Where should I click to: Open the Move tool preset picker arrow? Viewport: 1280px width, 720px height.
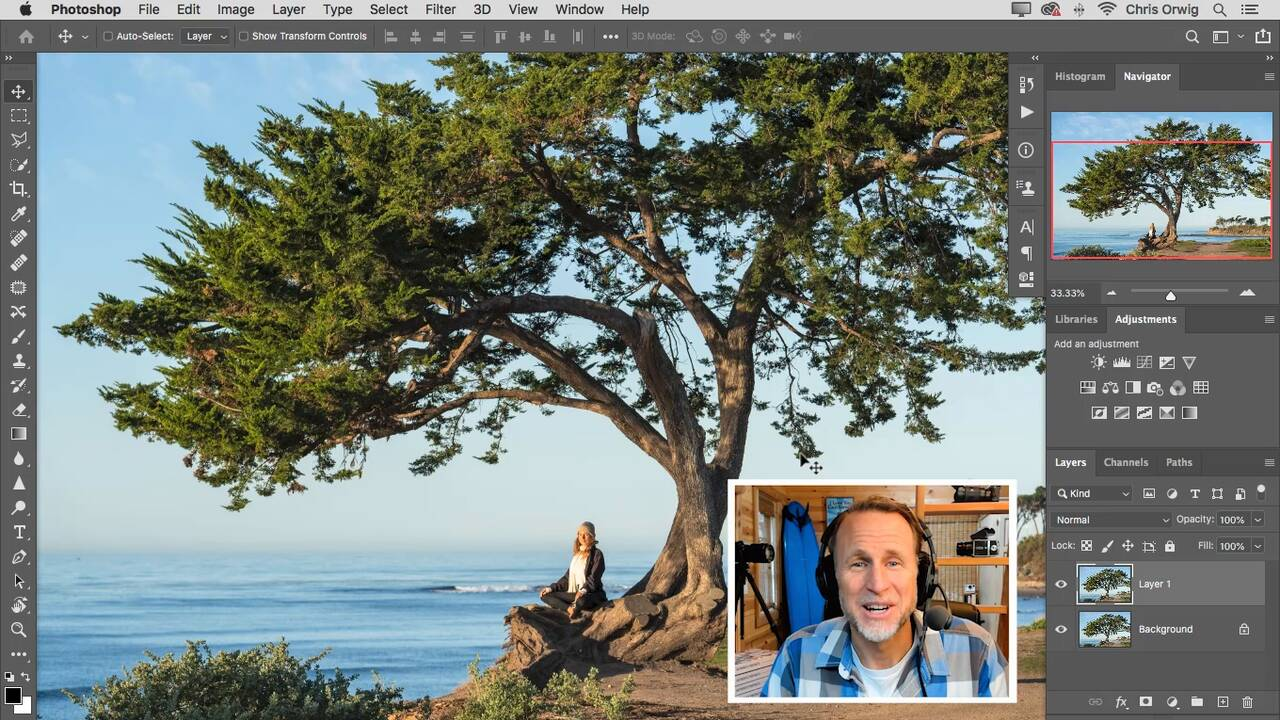click(84, 36)
